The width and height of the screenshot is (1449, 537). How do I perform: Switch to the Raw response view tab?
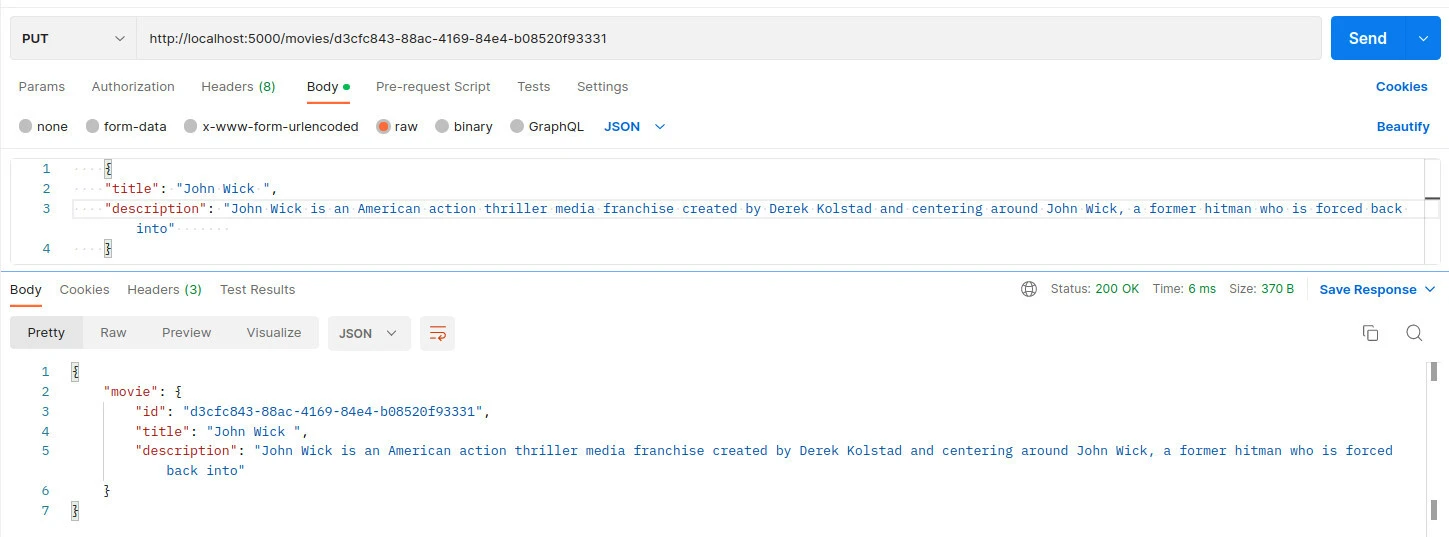pyautogui.click(x=113, y=333)
